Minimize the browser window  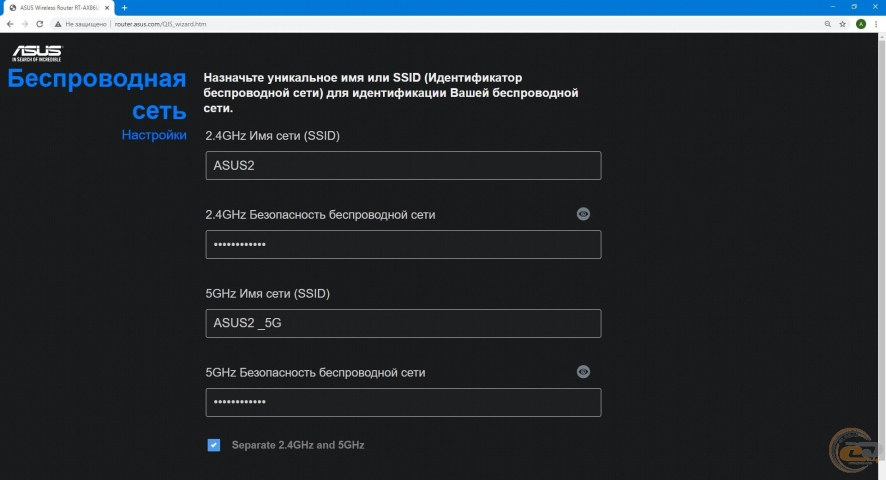tap(832, 7)
